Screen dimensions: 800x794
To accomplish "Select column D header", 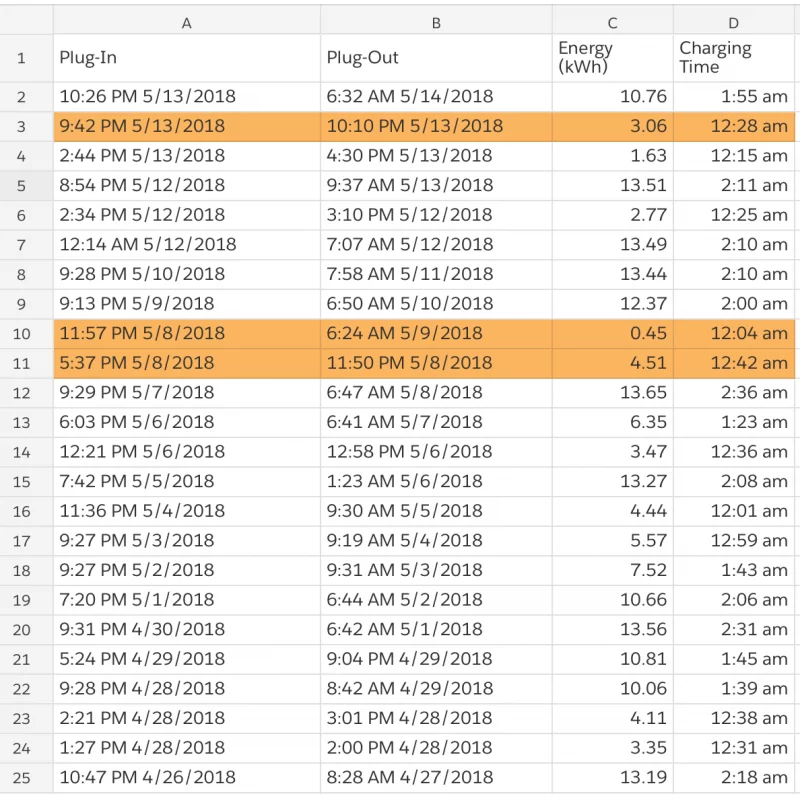I will pos(733,23).
